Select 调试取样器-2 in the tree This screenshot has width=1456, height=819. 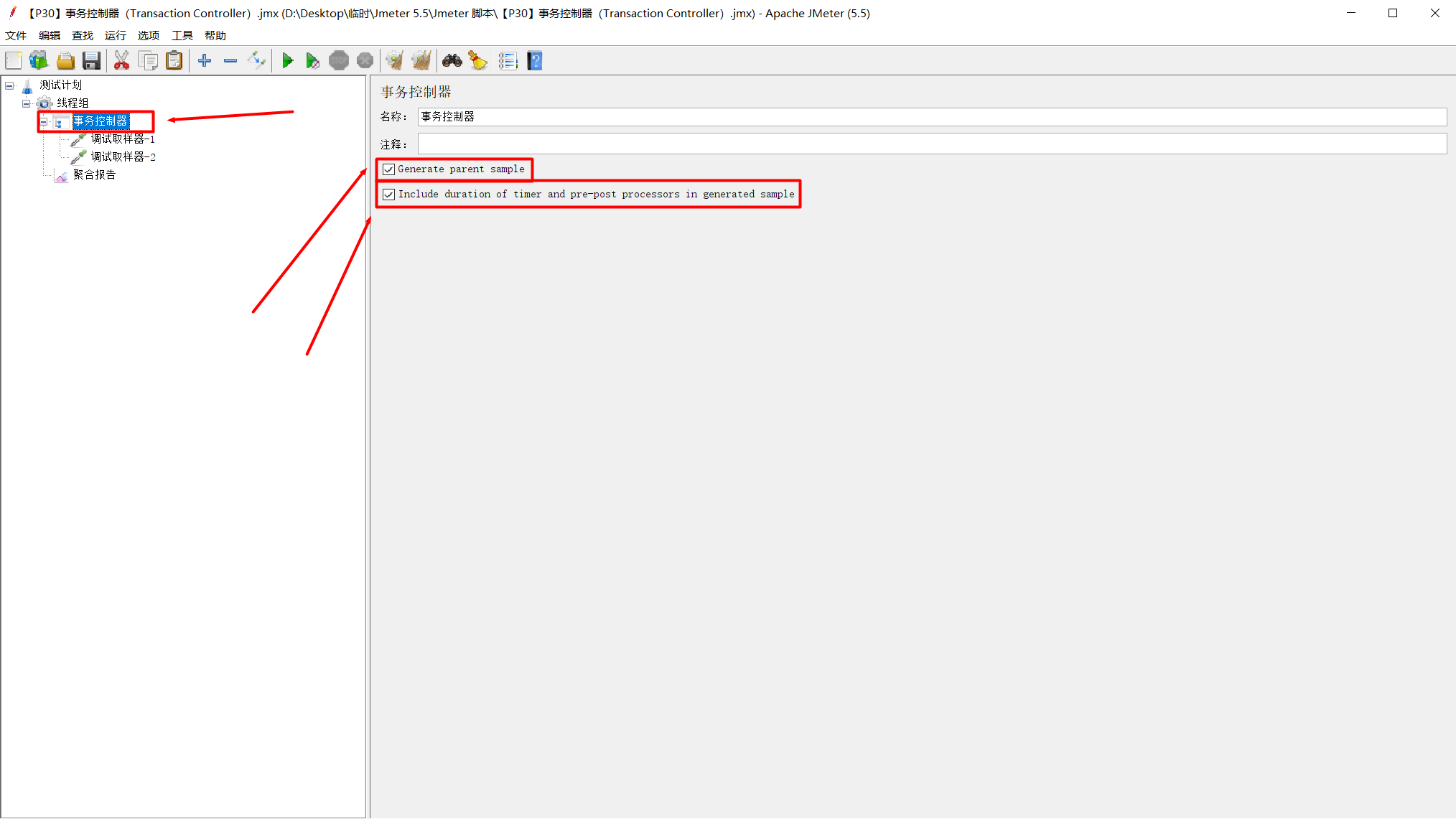123,157
